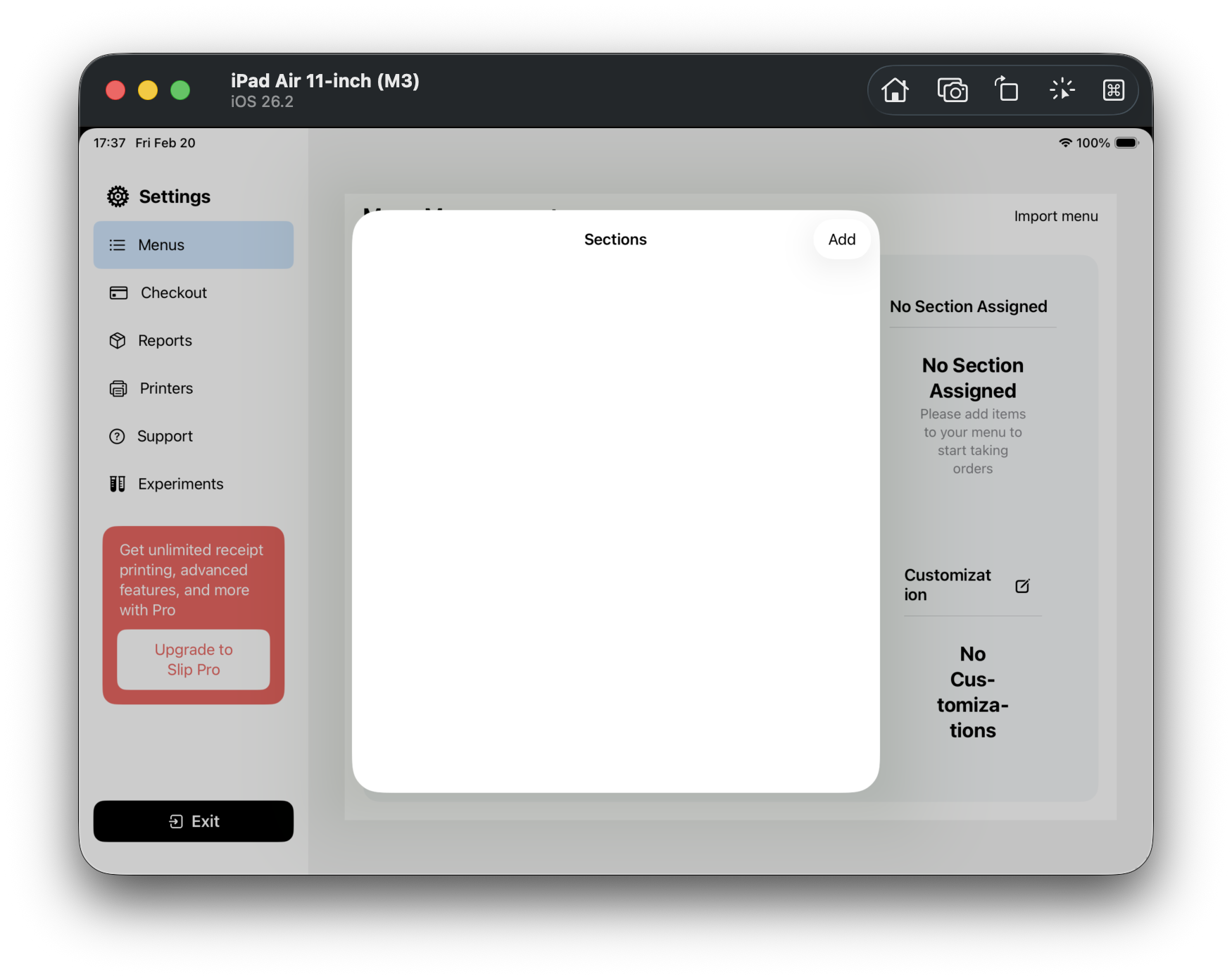Click the Printers icon in sidebar
The image size is (1232, 979).
pyautogui.click(x=118, y=389)
